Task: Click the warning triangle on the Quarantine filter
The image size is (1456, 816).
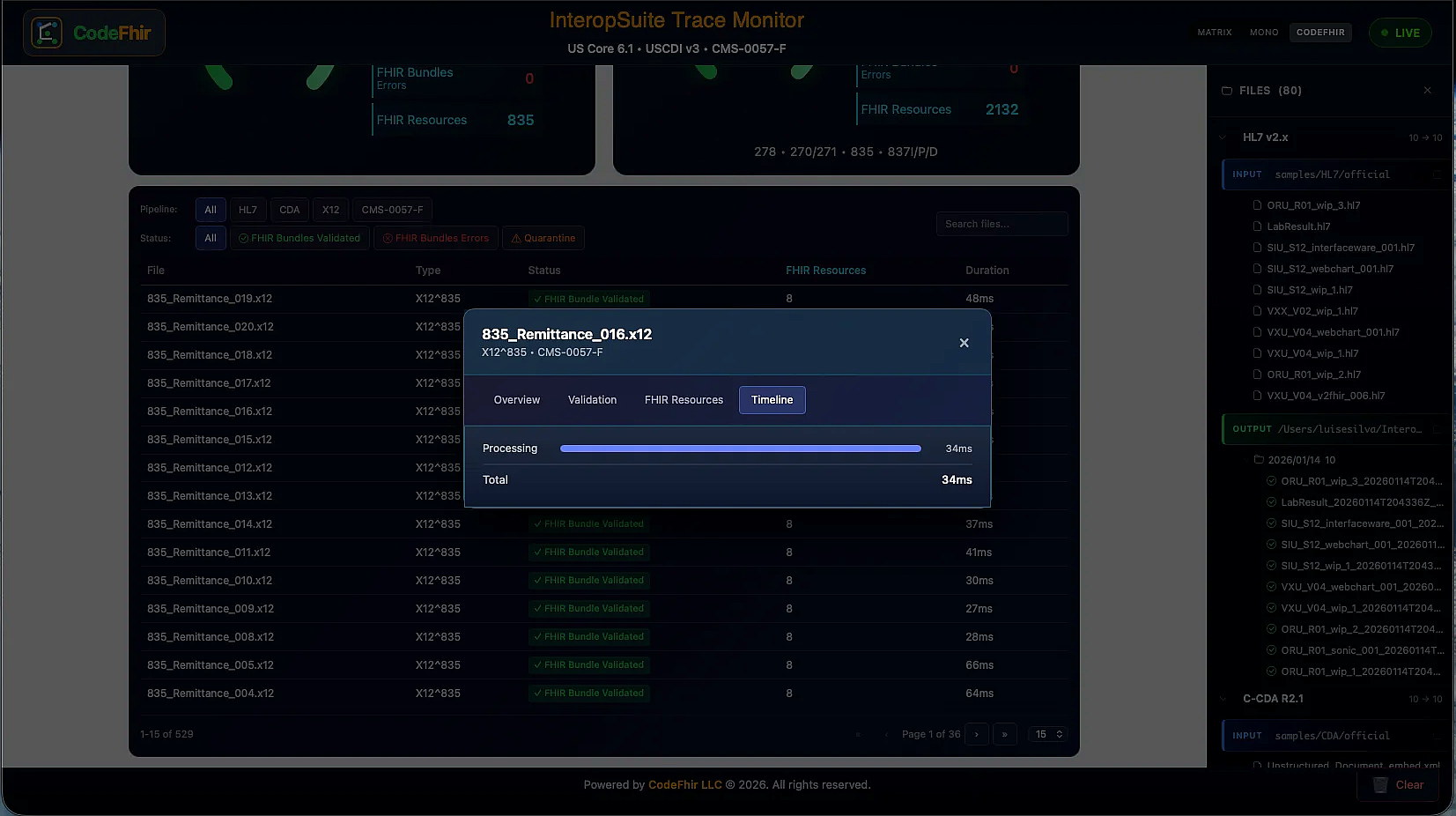Action: pos(516,238)
